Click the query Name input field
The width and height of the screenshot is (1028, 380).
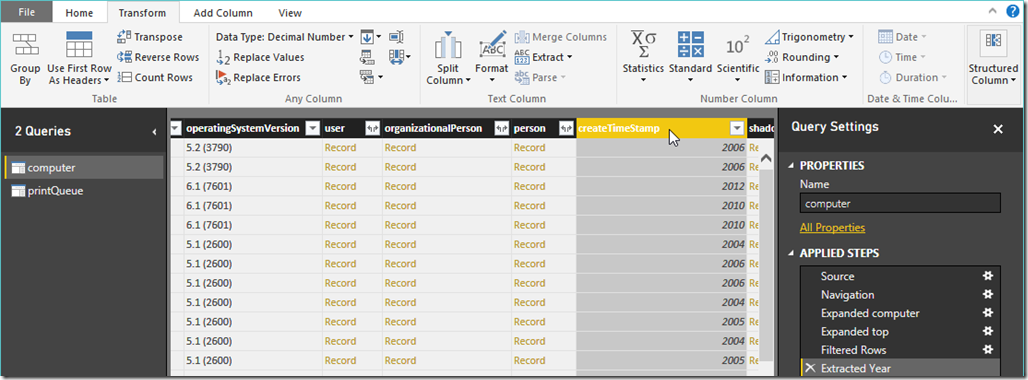(x=900, y=203)
